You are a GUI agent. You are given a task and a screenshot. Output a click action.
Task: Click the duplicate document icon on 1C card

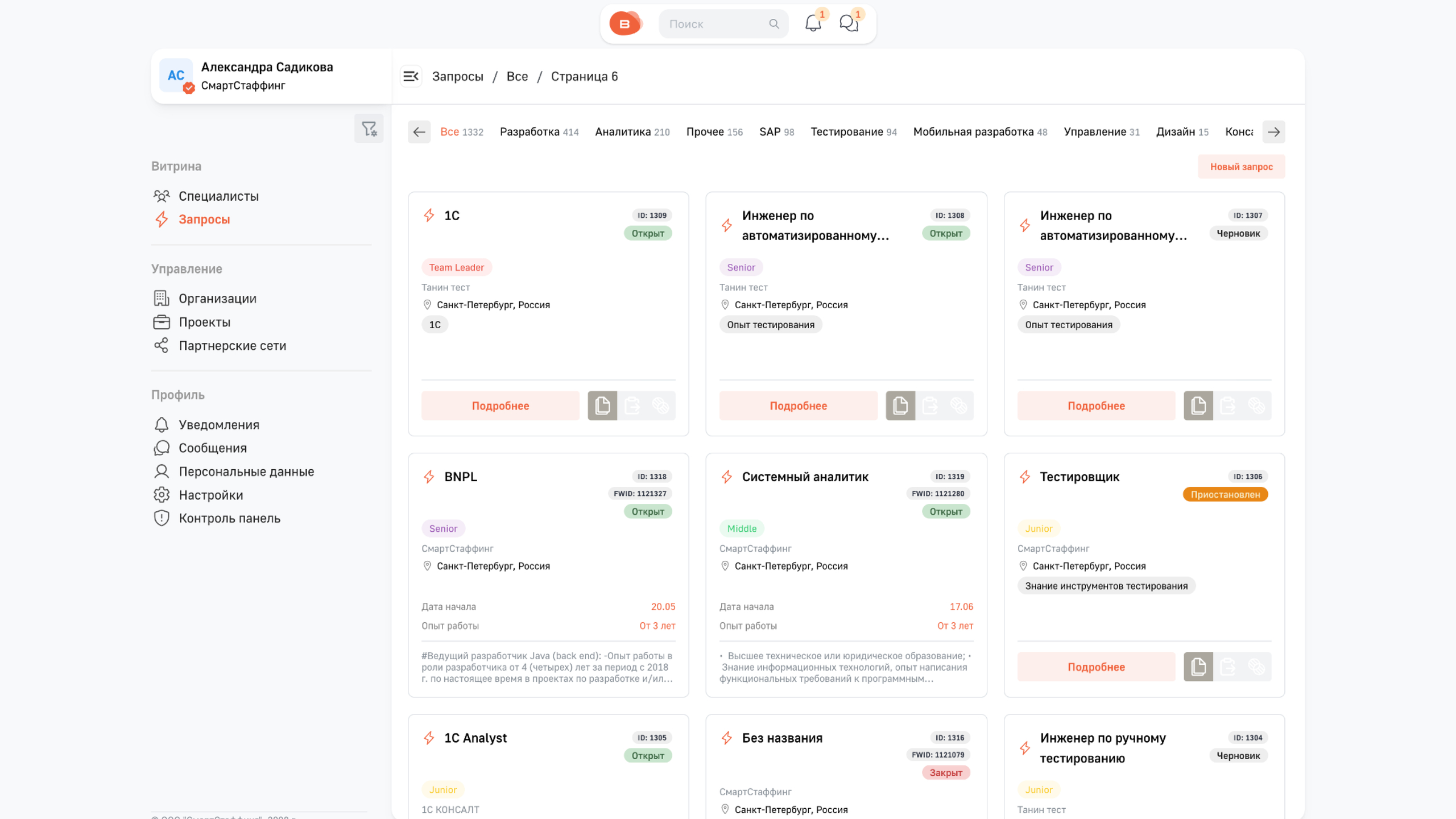(602, 406)
